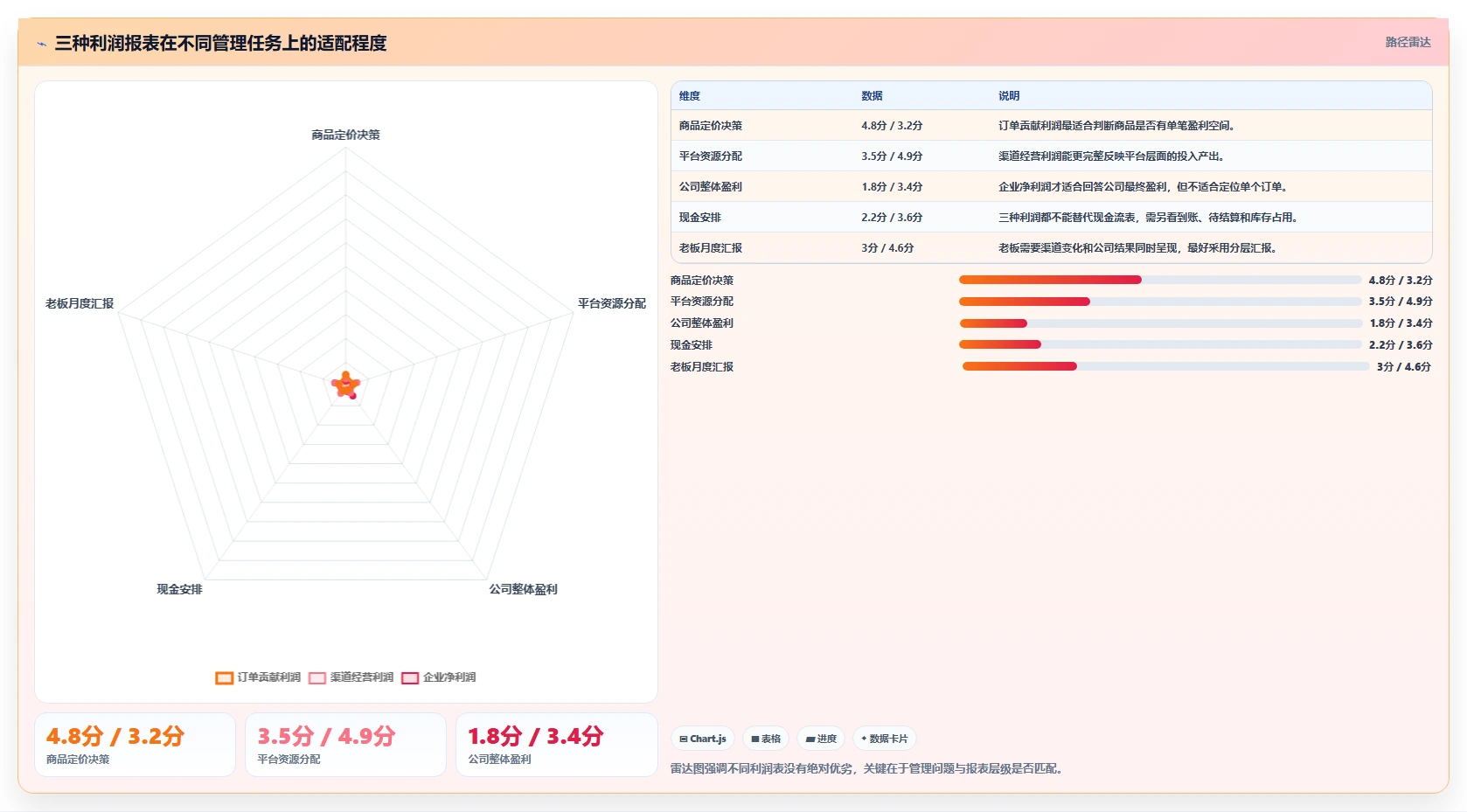Click the 进度 chip
Viewport: 1467px width, 812px height.
821,739
